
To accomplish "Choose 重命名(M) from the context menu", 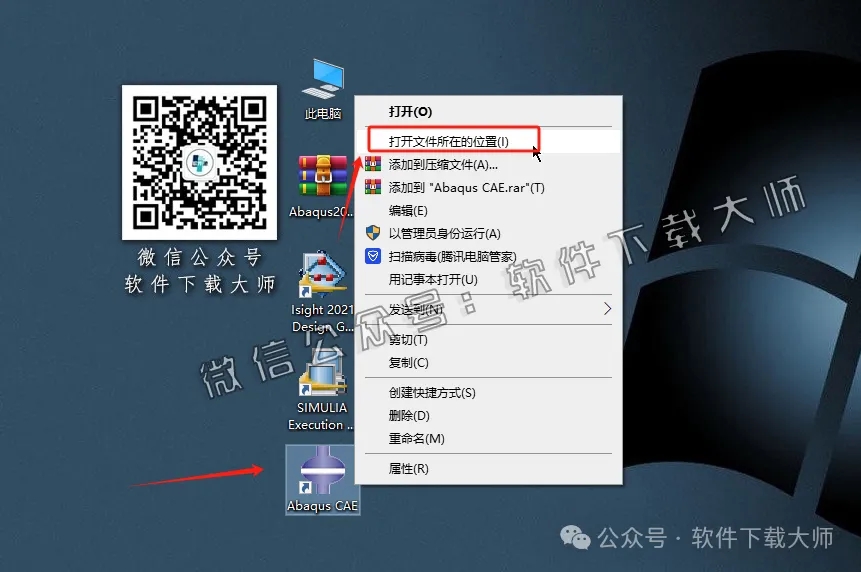I will click(x=488, y=439).
